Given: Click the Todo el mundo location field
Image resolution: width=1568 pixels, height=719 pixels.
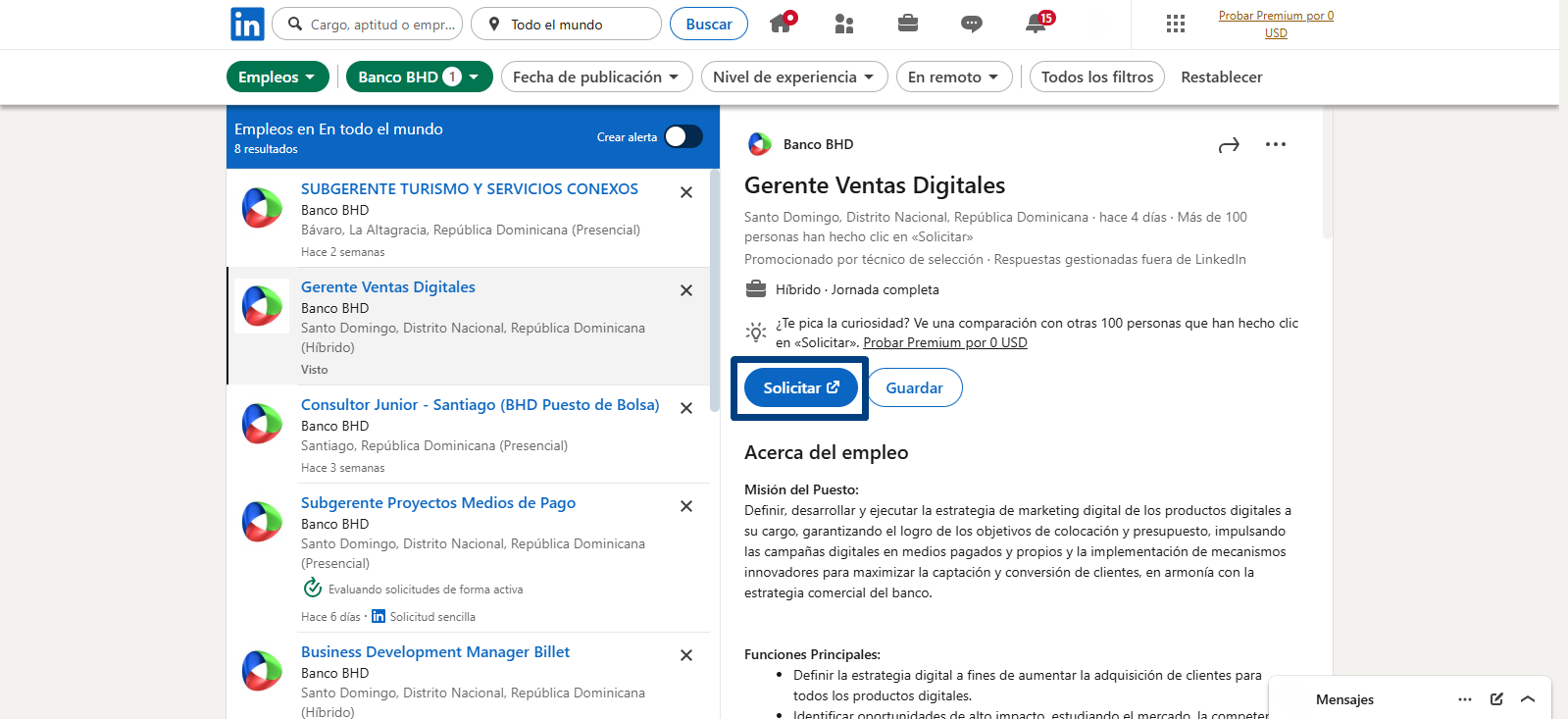Looking at the screenshot, I should 566,24.
